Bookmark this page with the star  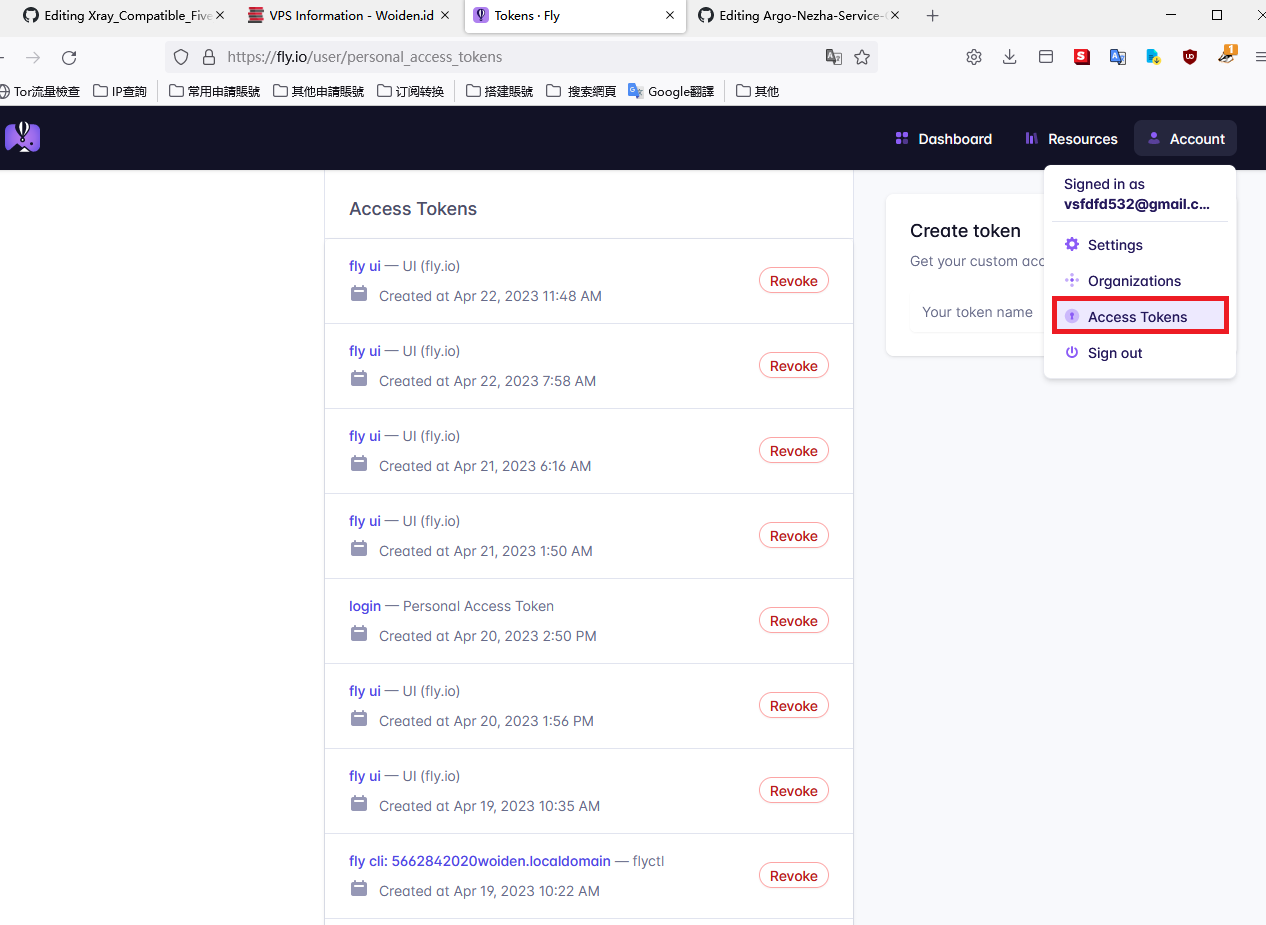[x=862, y=58]
